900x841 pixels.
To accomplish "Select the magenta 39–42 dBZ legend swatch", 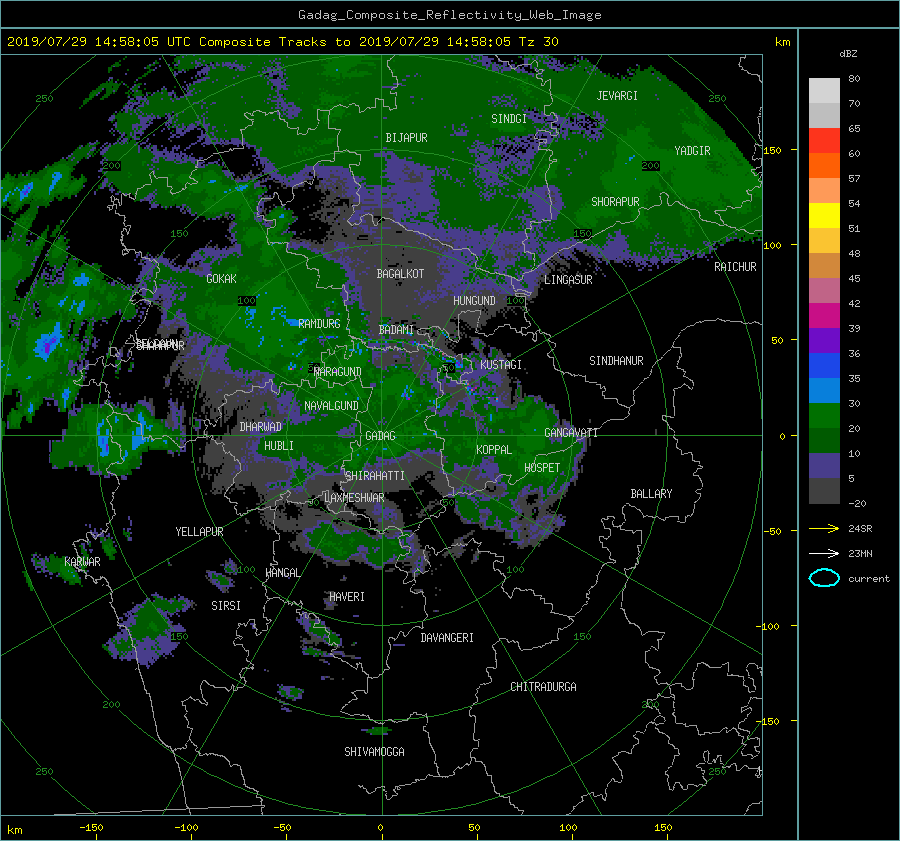I will [x=824, y=315].
